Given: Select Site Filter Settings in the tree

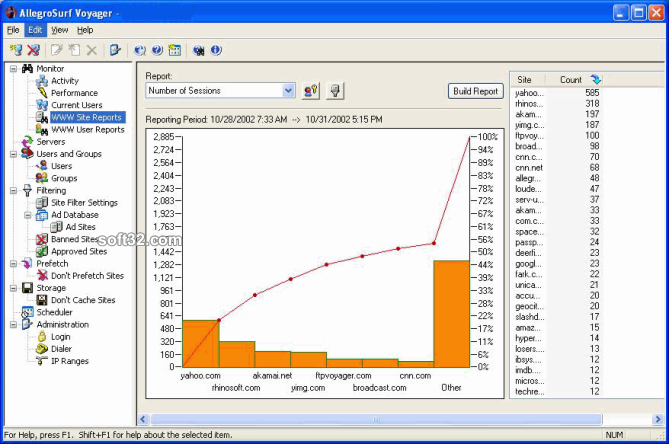Looking at the screenshot, I should [x=84, y=203].
